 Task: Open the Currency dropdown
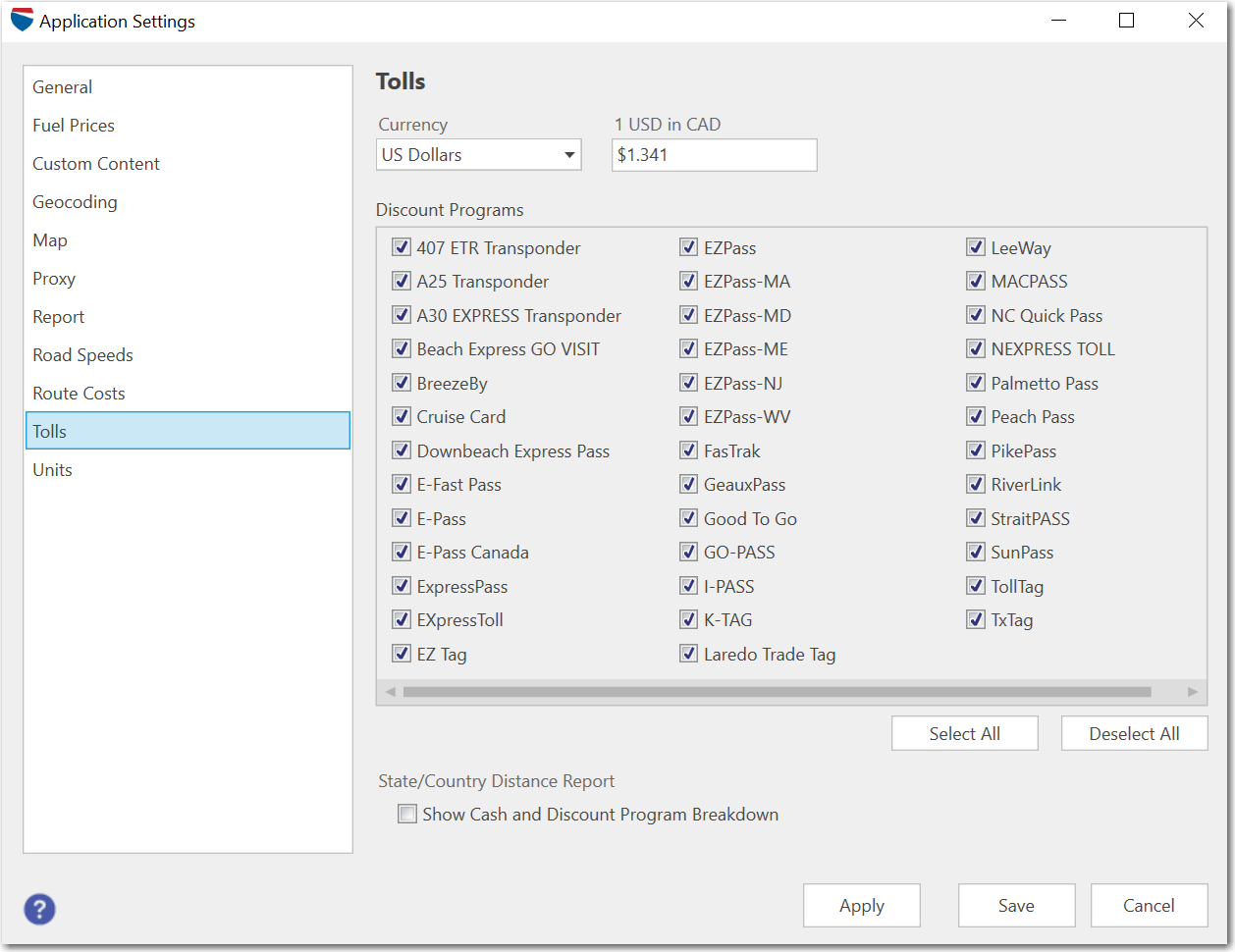click(479, 155)
